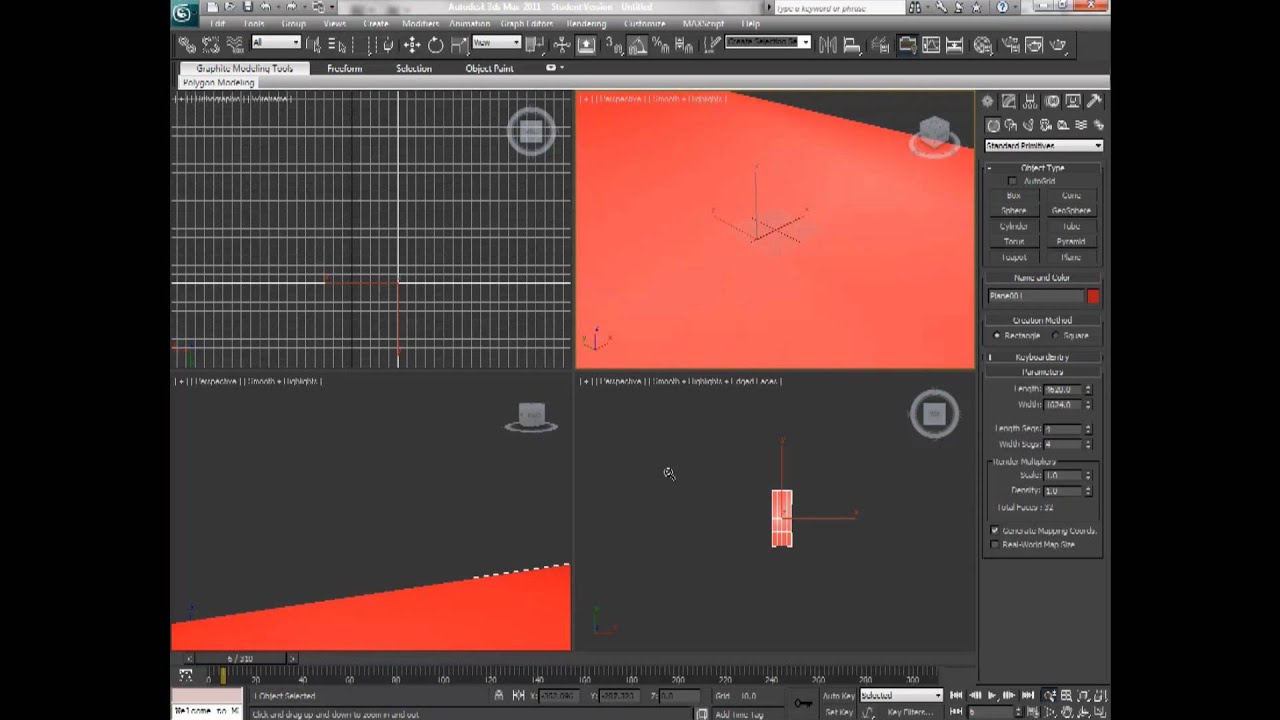Click the Sphere primitive button
The height and width of the screenshot is (720, 1280).
click(x=1014, y=211)
